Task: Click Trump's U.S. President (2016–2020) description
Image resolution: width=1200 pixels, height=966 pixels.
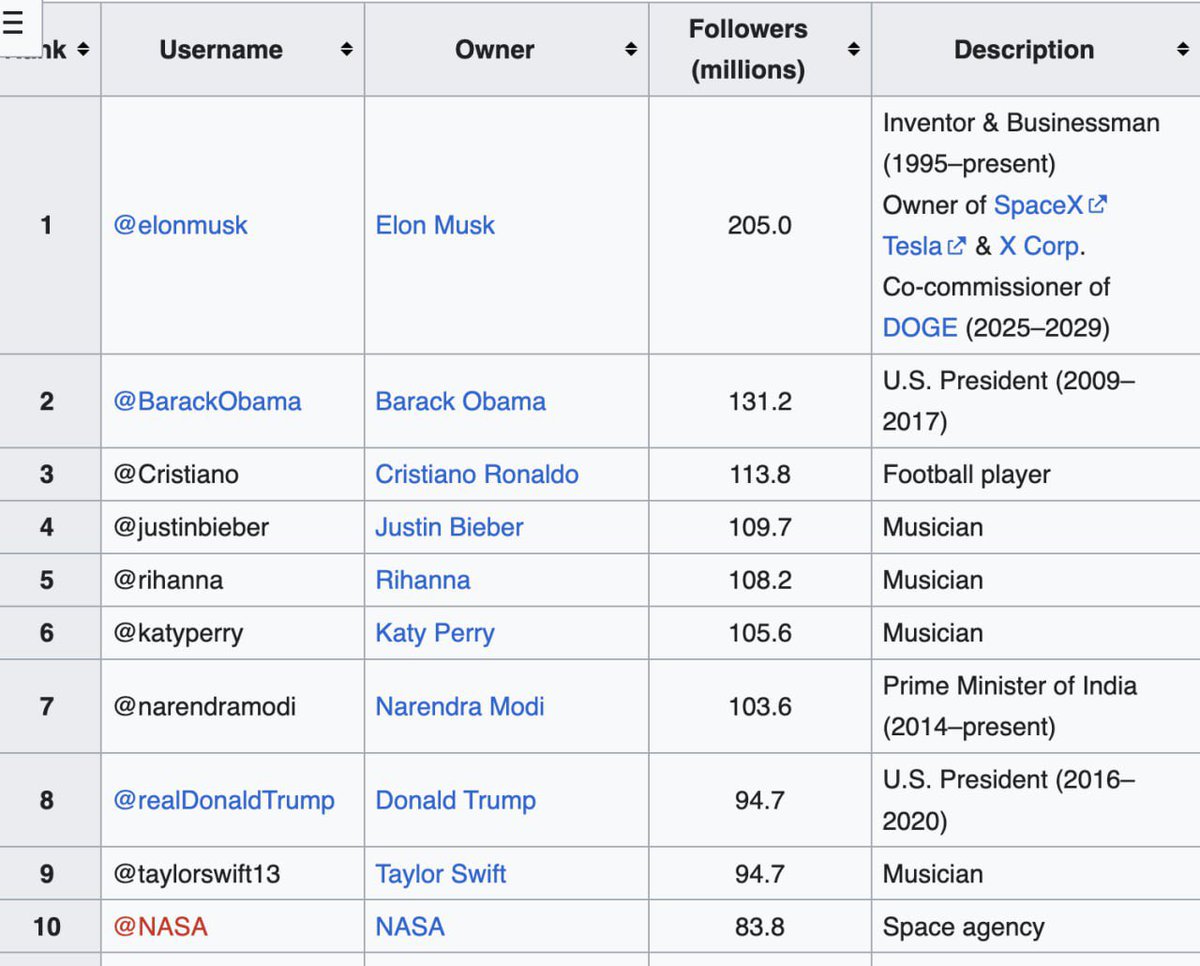Action: [x=1008, y=800]
